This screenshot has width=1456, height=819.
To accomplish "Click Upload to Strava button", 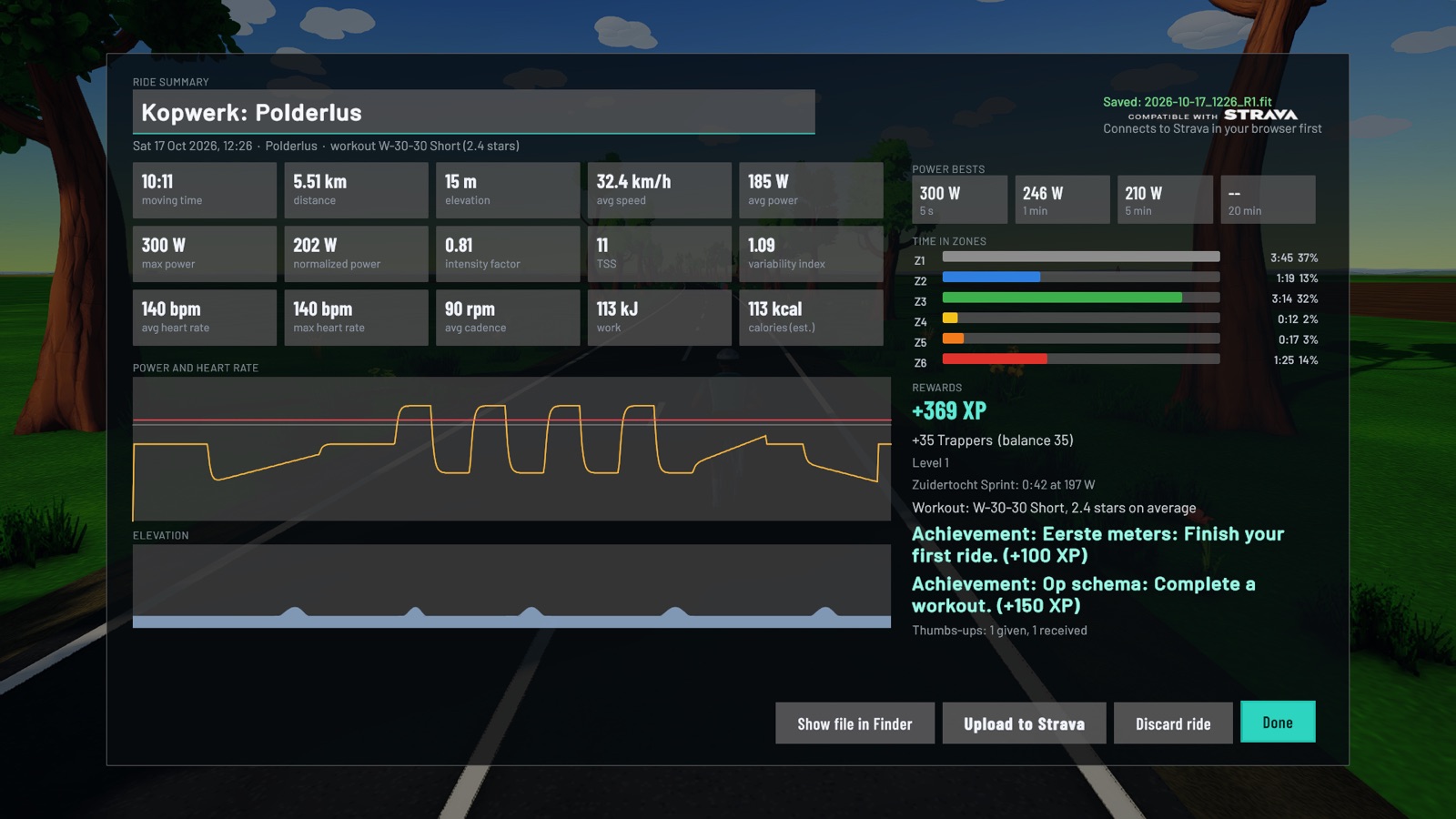I will tap(1024, 723).
